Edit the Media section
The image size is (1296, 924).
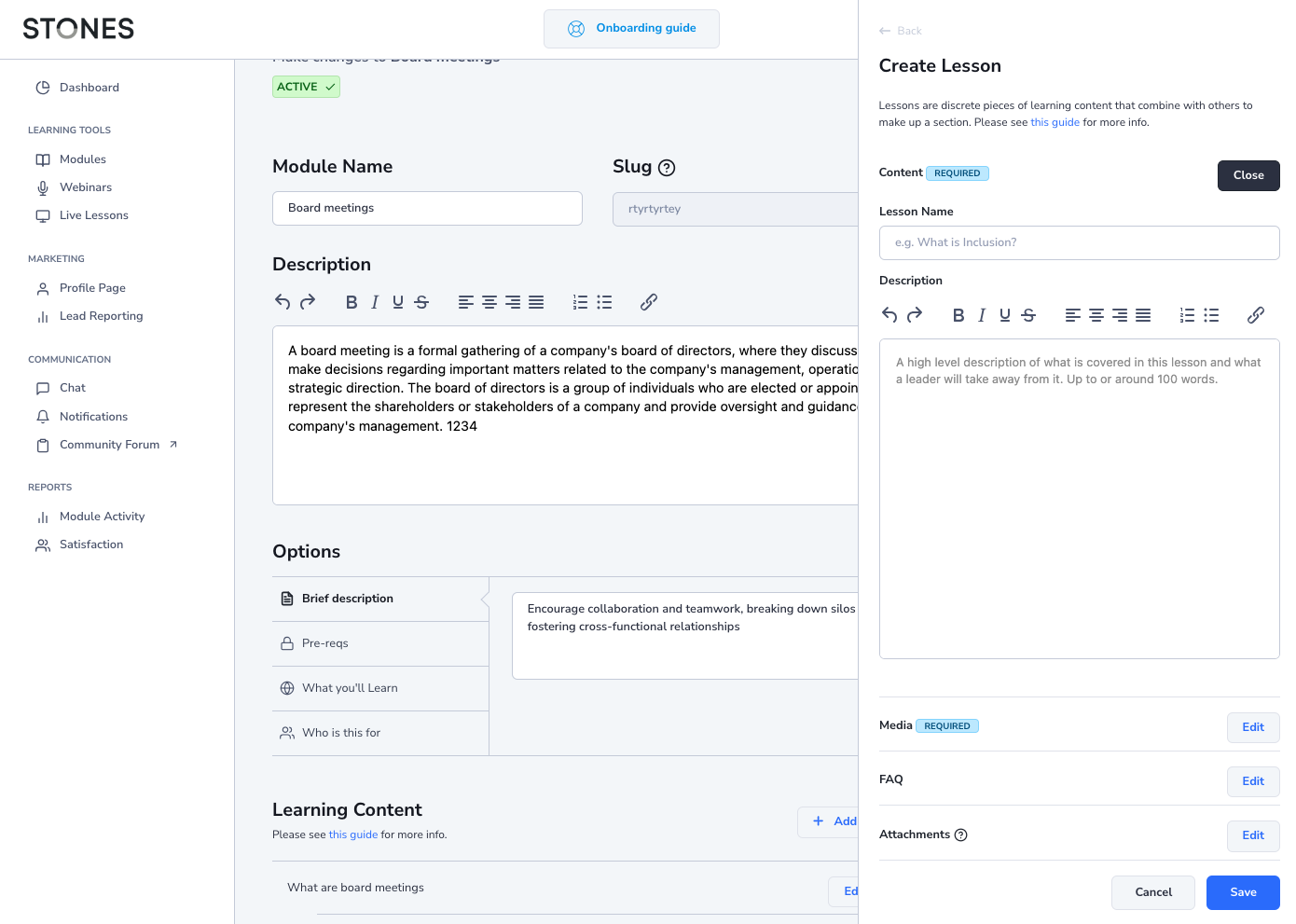click(x=1252, y=727)
